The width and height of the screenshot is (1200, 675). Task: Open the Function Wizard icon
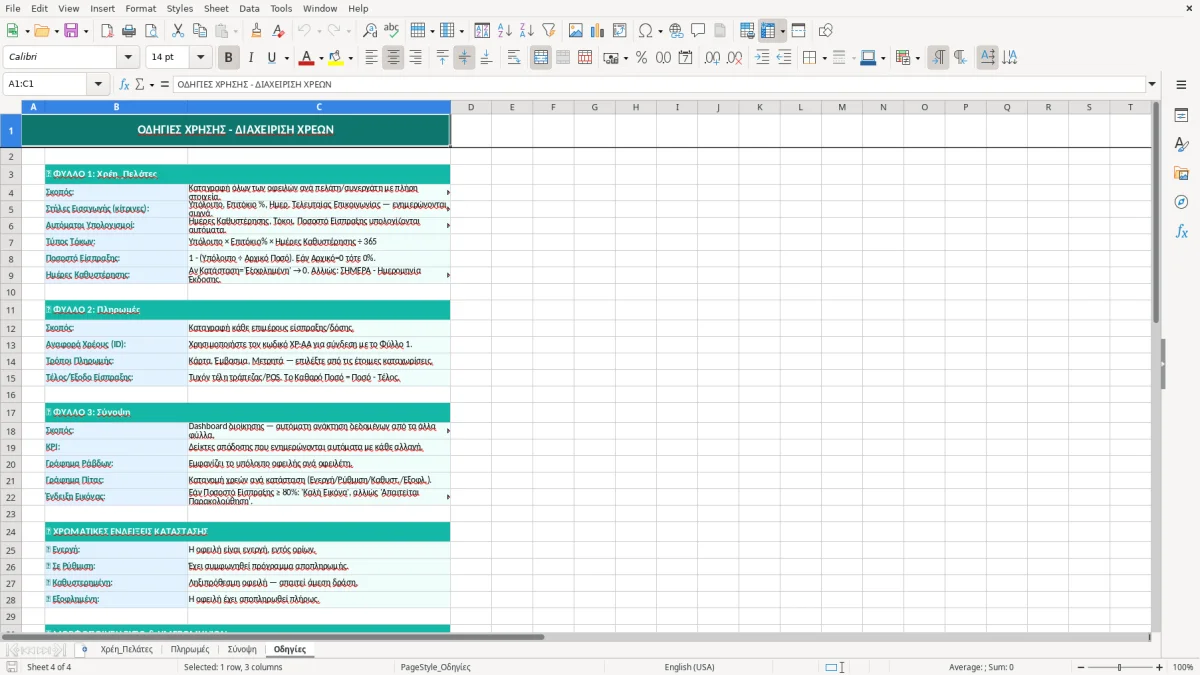coord(124,84)
